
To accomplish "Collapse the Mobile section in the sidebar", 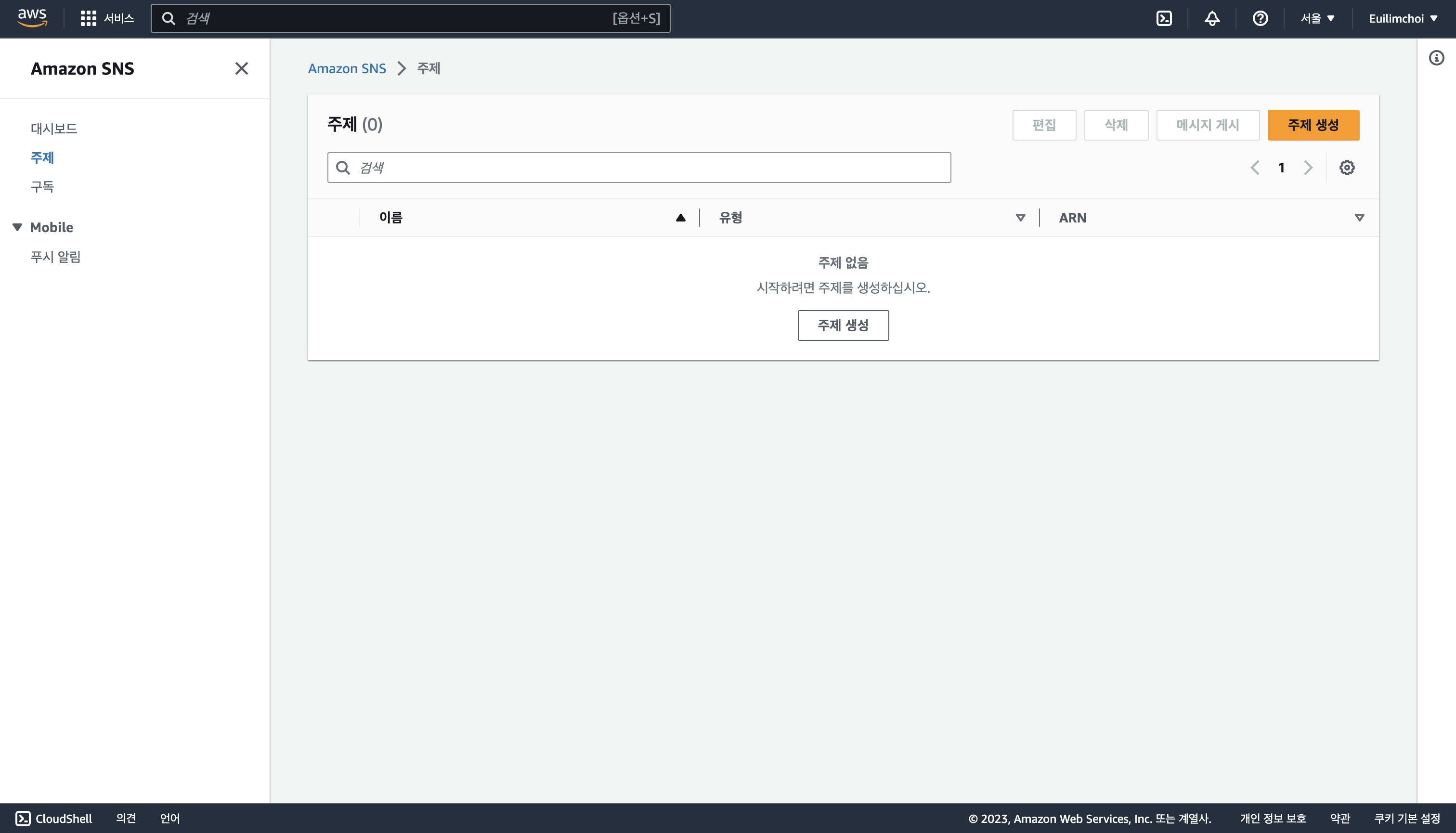I will (17, 227).
